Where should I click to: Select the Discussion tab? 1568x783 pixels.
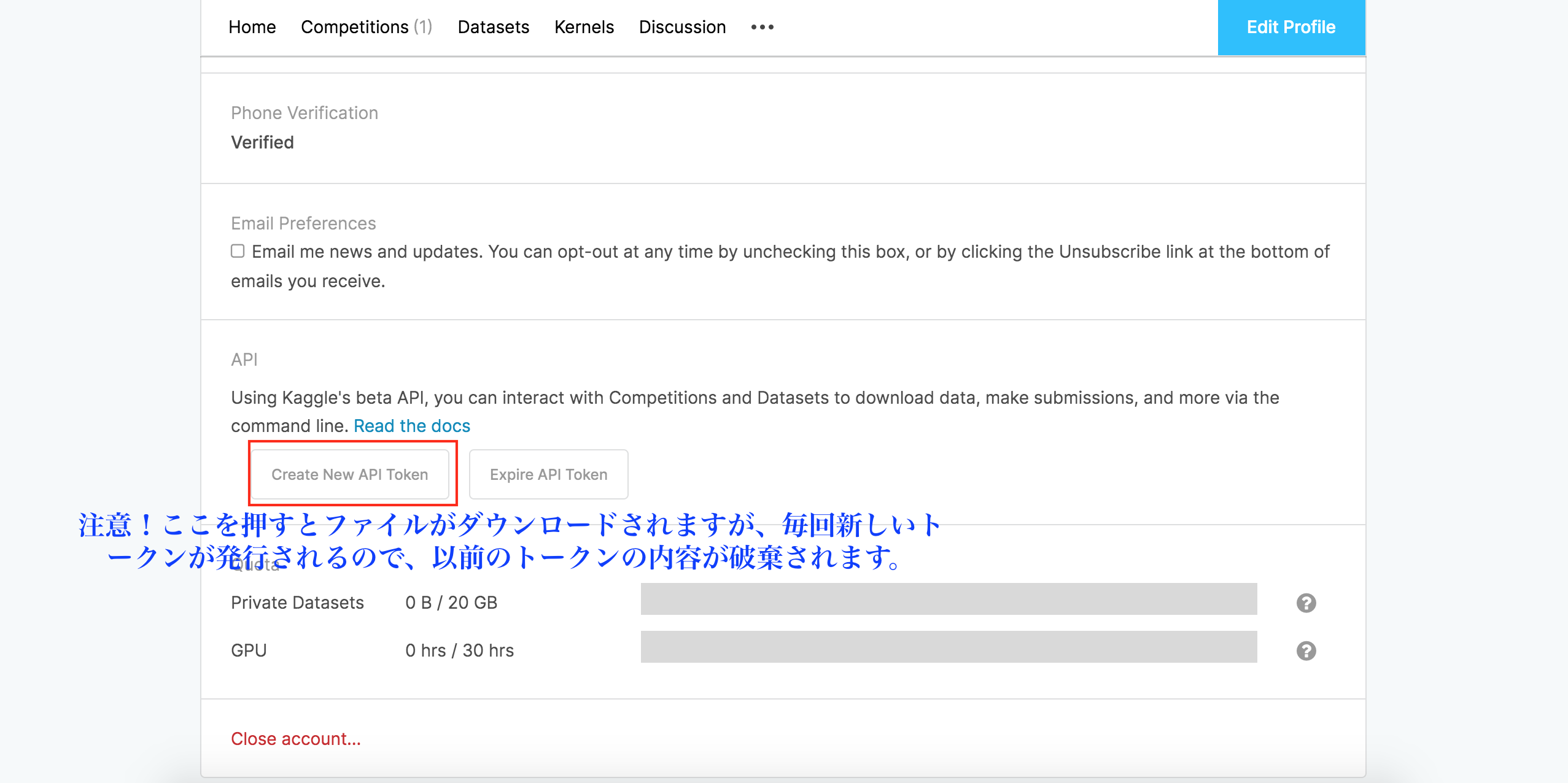click(682, 27)
